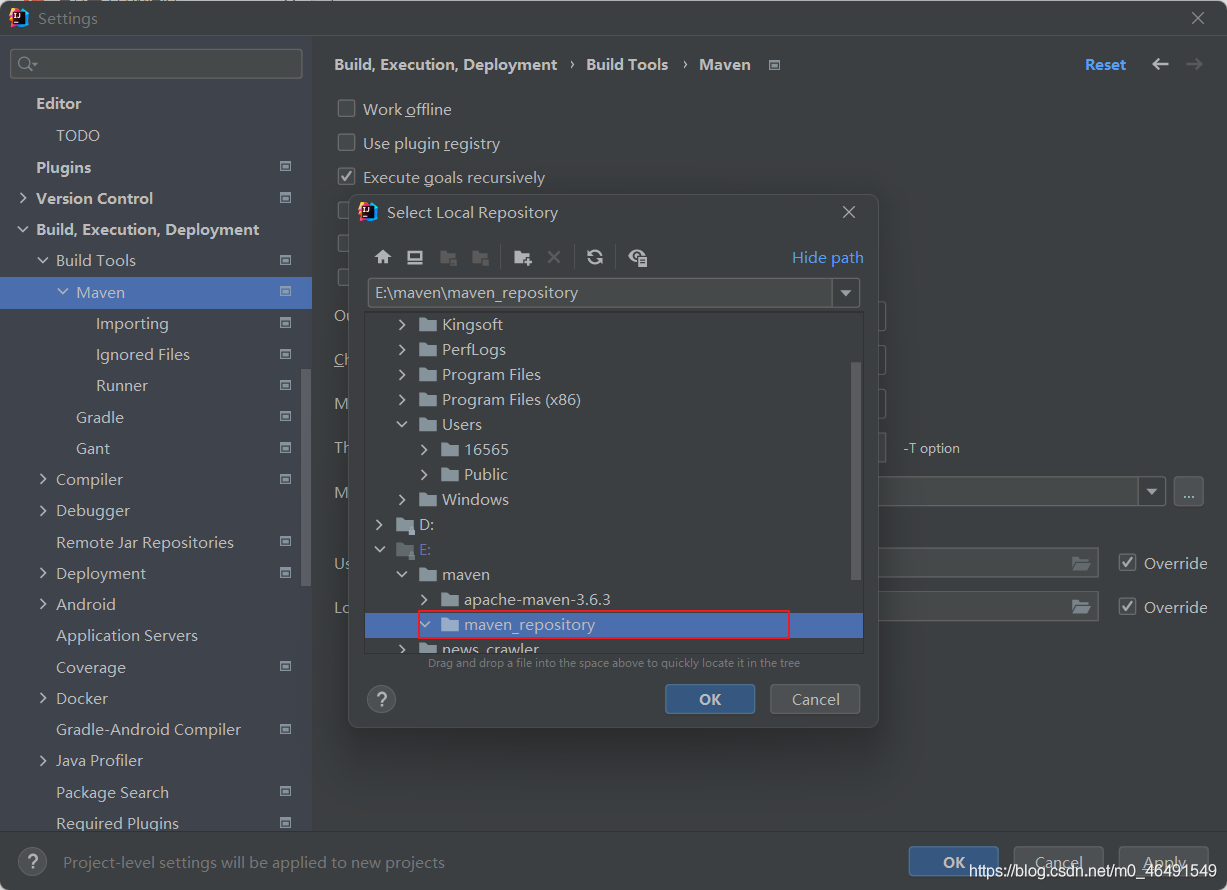Click project-level icon on Package Search row

click(285, 792)
